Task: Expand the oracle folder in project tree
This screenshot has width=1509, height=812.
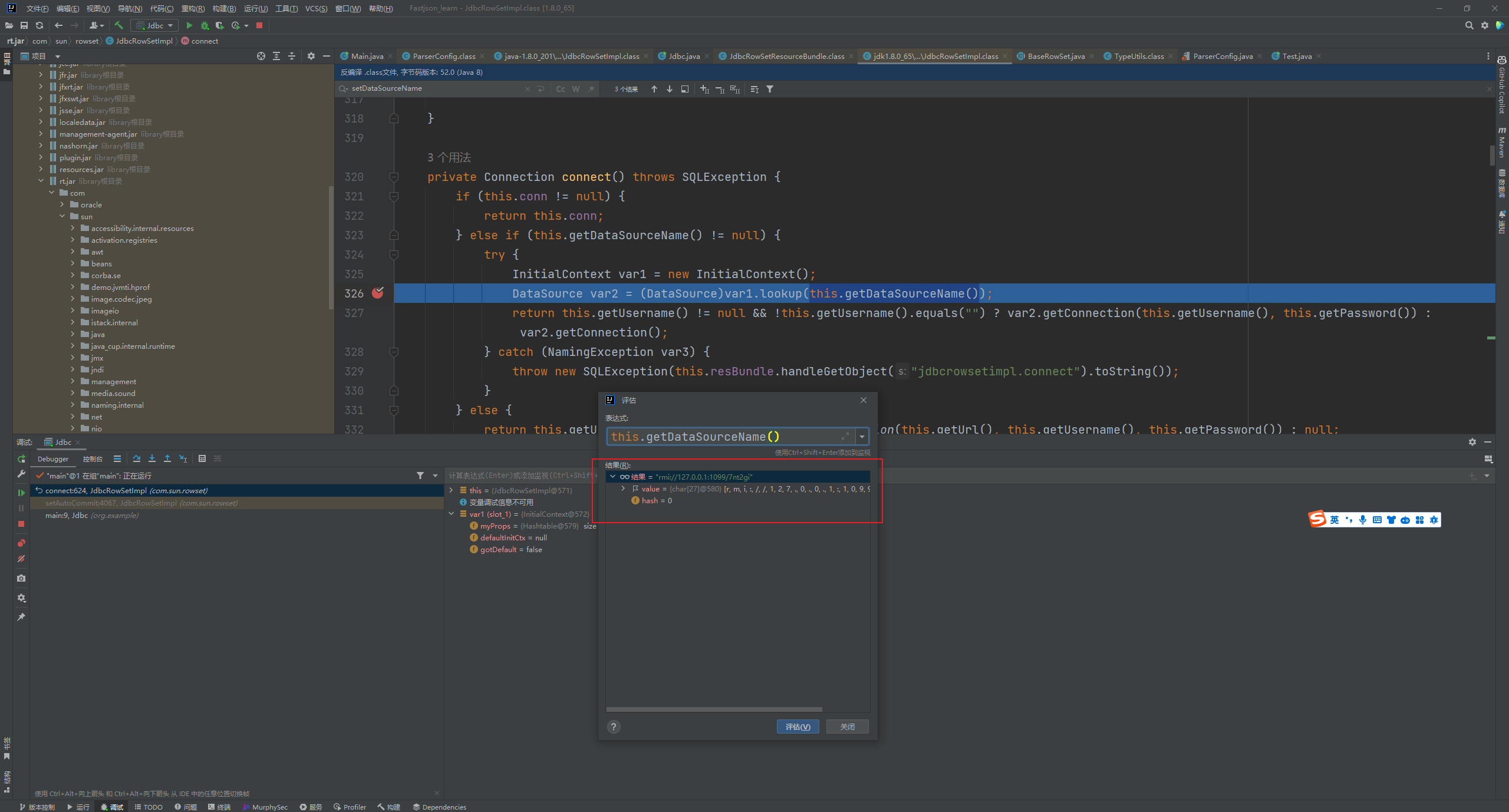Action: coord(62,204)
